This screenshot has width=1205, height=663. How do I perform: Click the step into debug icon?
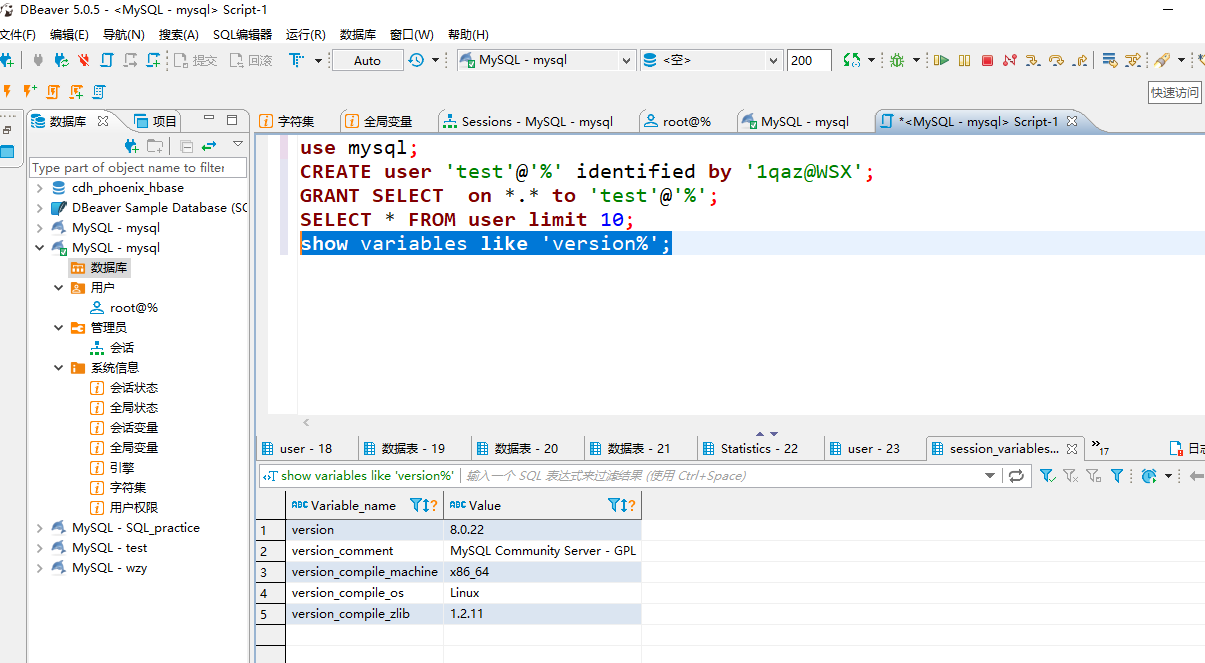pos(1033,60)
